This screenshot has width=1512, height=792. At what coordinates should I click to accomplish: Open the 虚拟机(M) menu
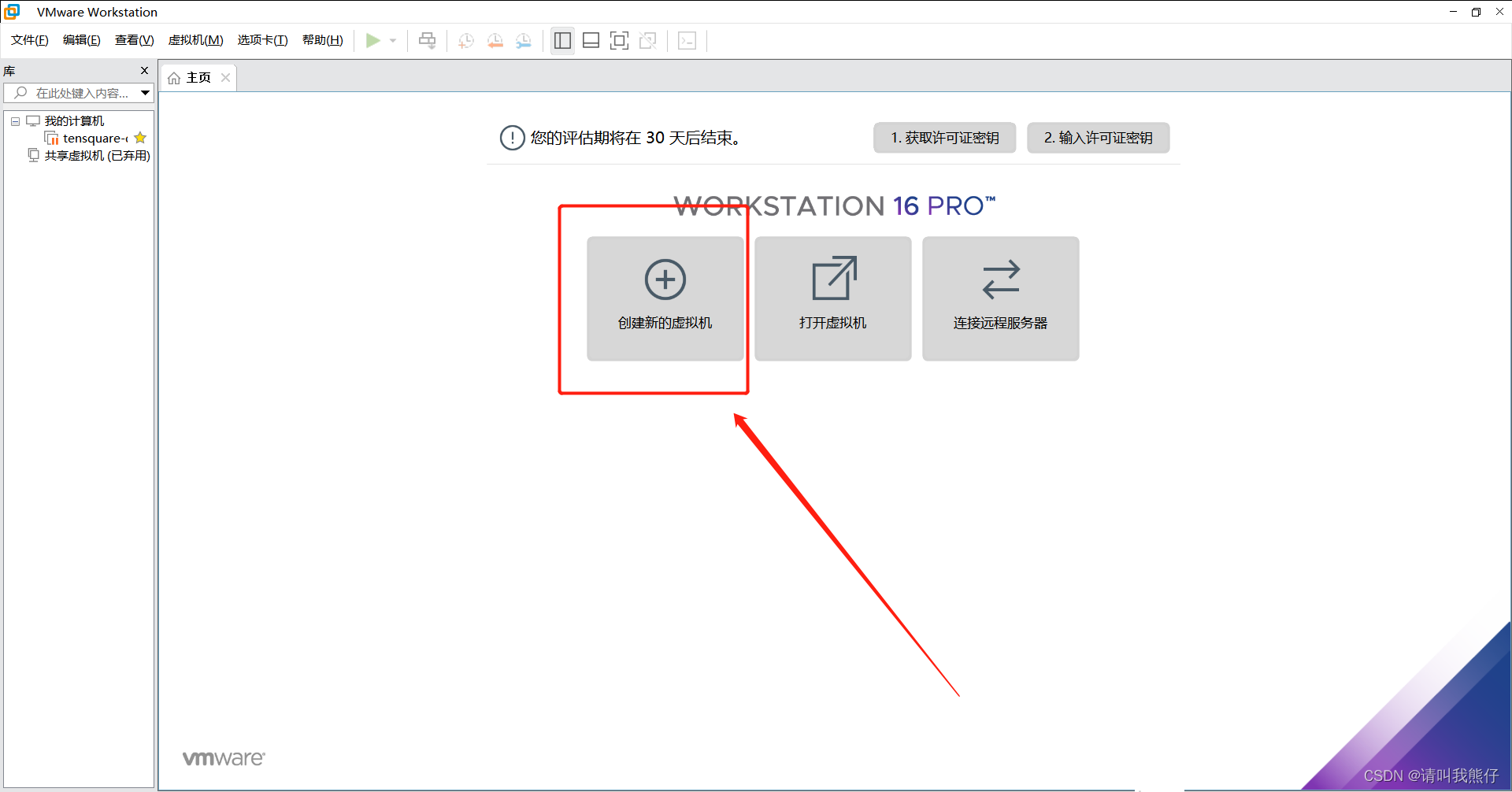pyautogui.click(x=195, y=40)
